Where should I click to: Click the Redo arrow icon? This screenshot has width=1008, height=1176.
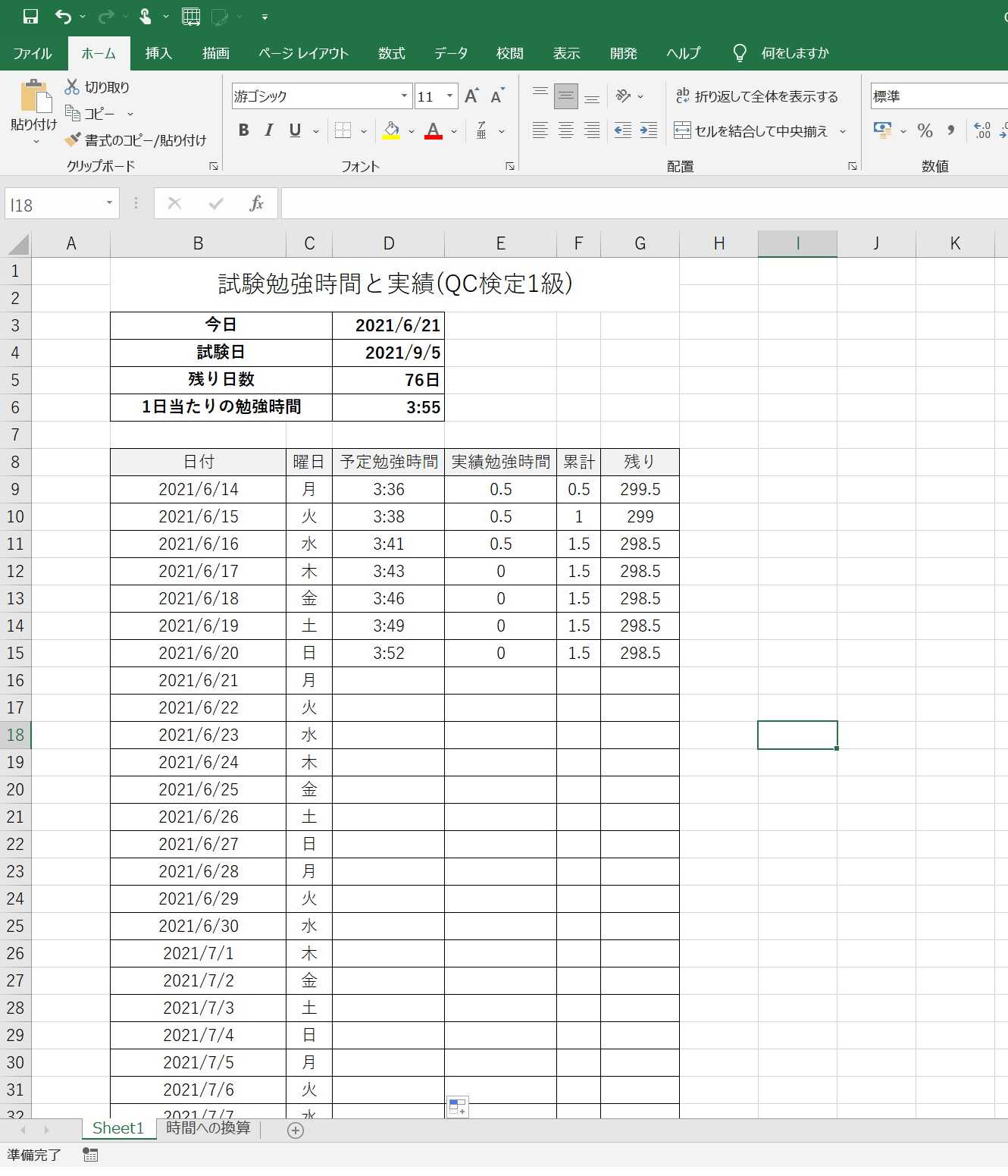[105, 16]
